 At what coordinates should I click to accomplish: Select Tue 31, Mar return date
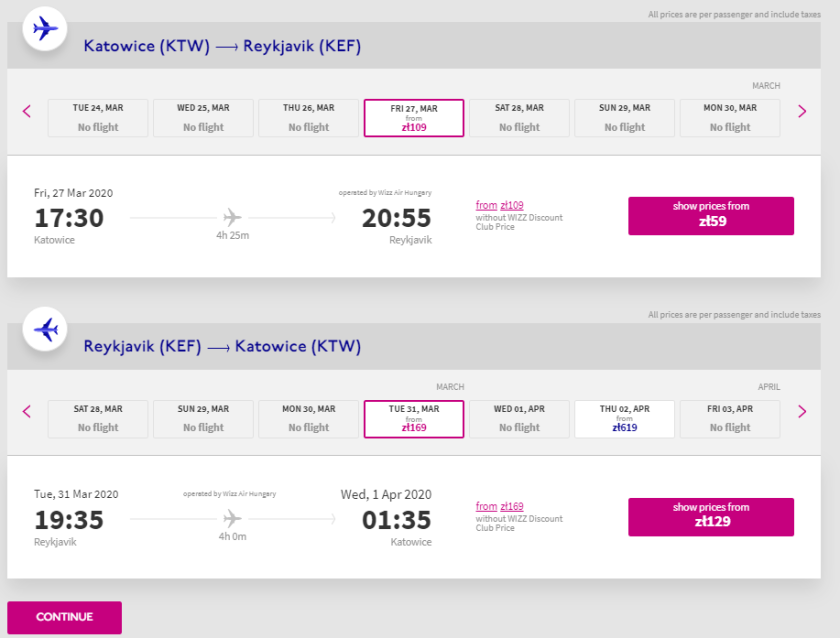[414, 419]
